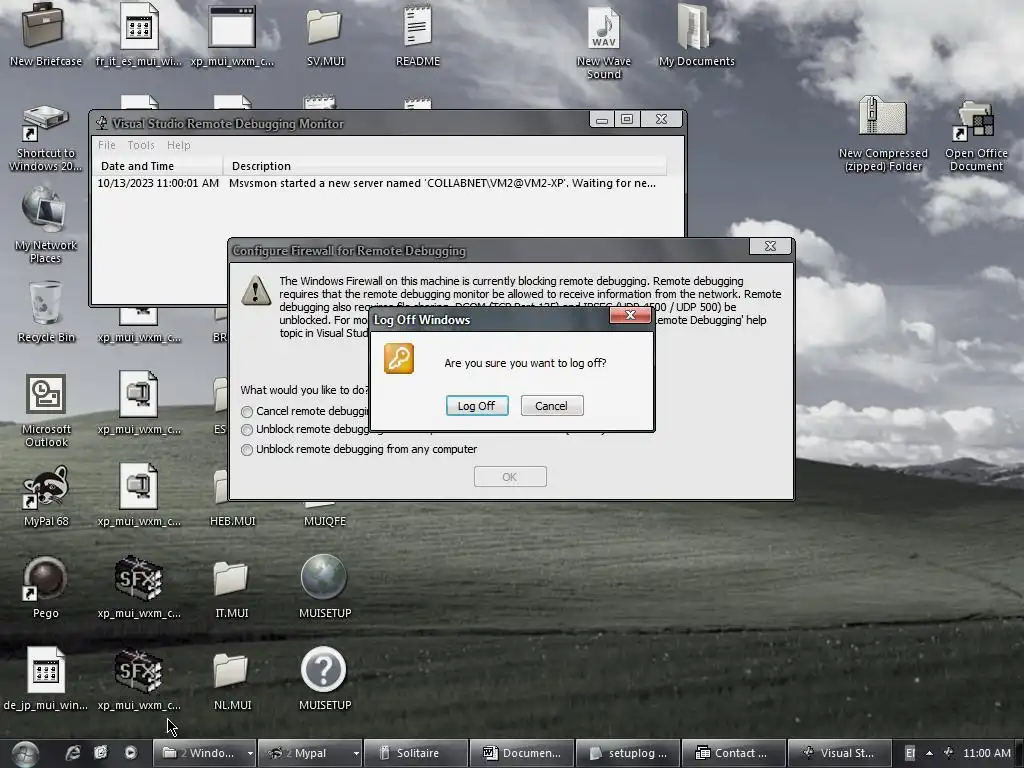
Task: Open the Start menu orb
Action: tap(25, 754)
